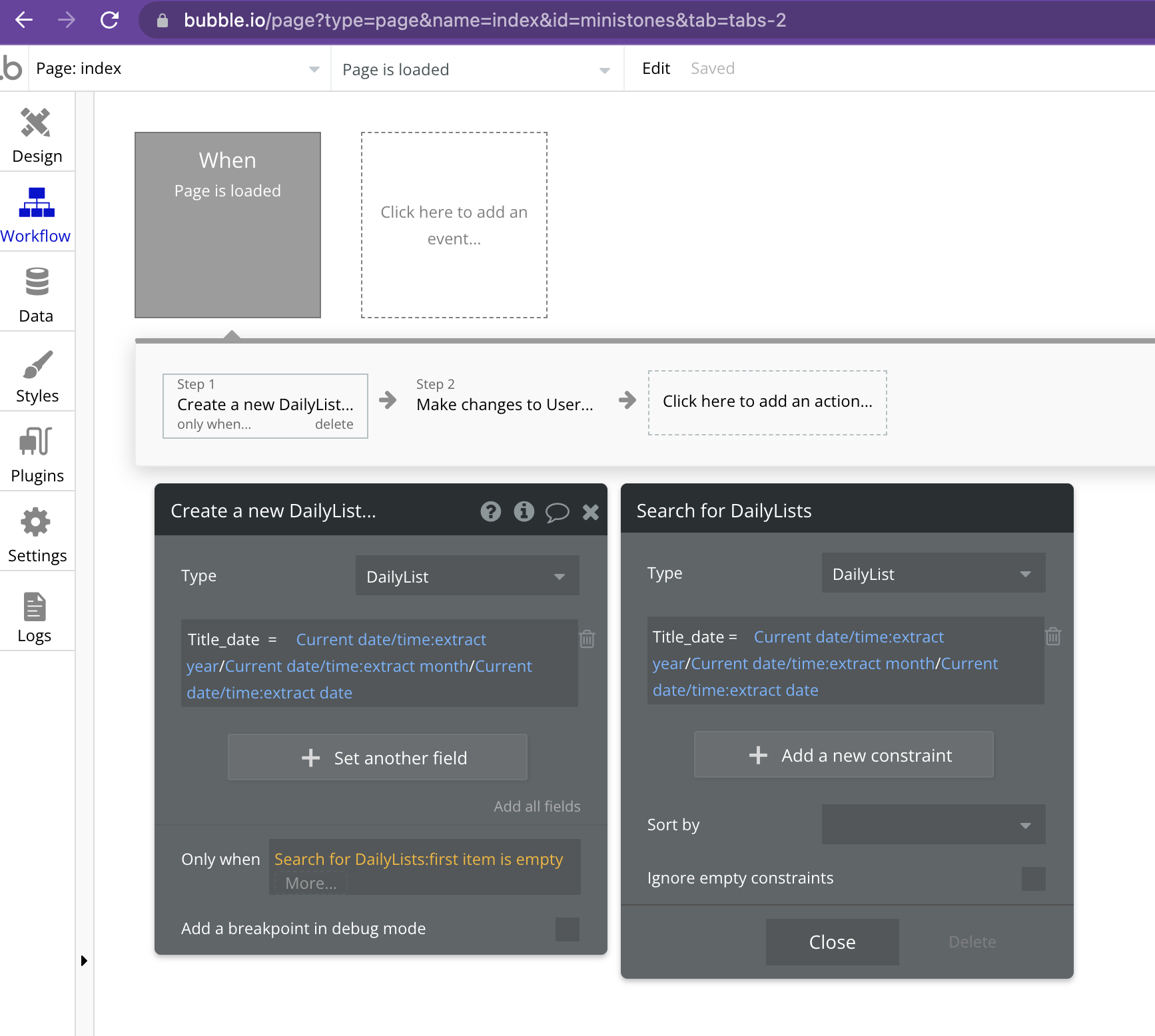Screen dimensions: 1155x1036
Task: Open the Design tab
Action: [x=37, y=135]
